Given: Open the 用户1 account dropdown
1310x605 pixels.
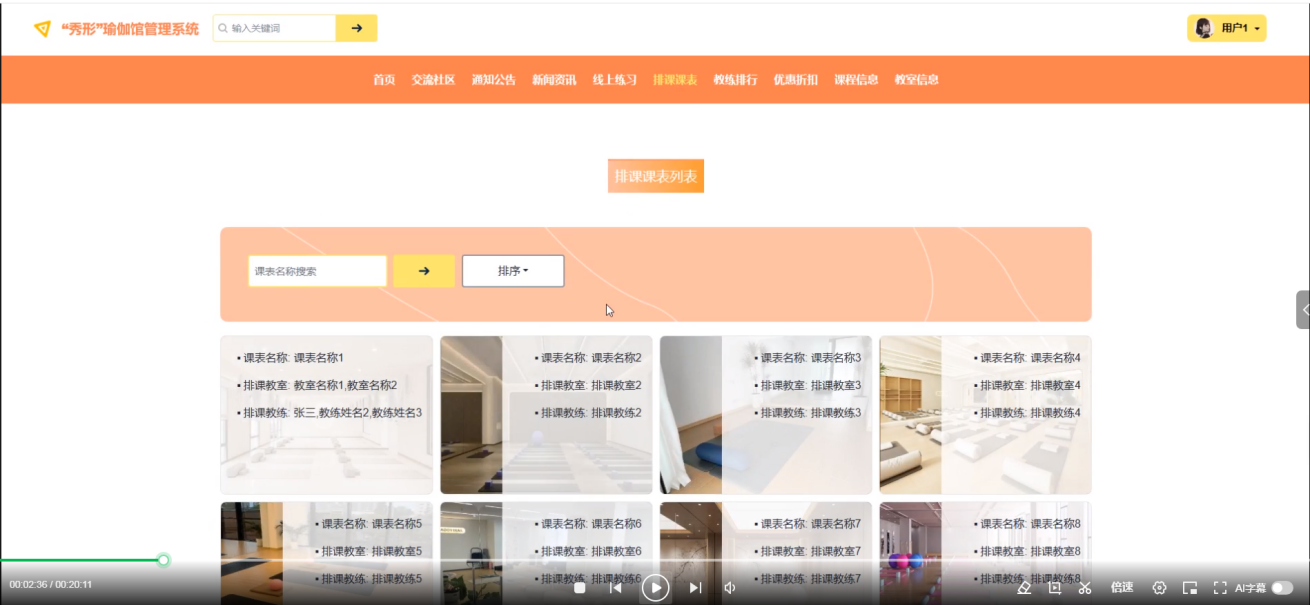Looking at the screenshot, I should click(1227, 28).
